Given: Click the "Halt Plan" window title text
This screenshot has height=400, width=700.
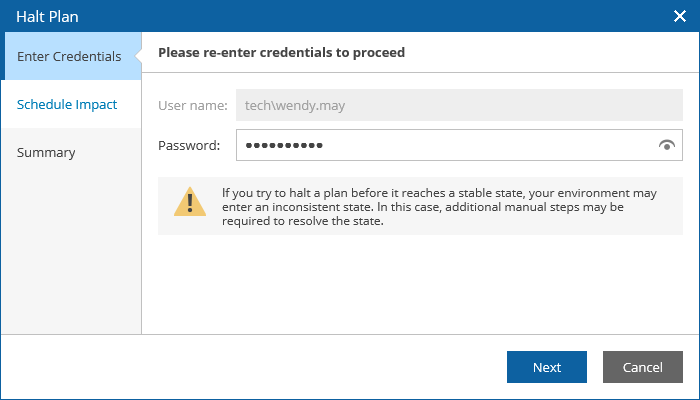Looking at the screenshot, I should pos(48,16).
